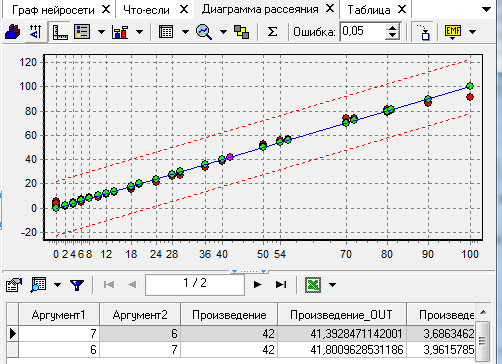Click the table search detail icon

point(38,285)
